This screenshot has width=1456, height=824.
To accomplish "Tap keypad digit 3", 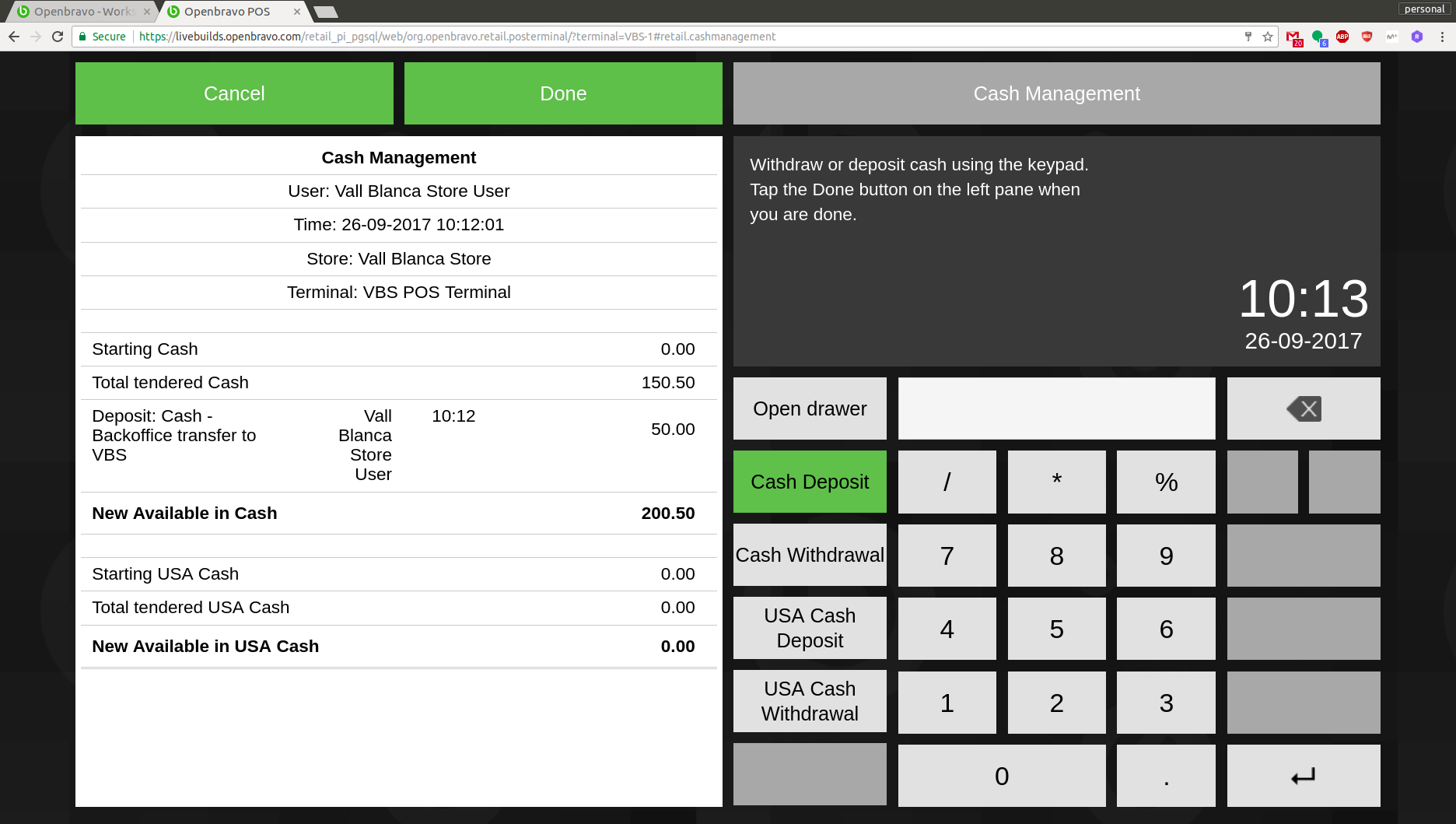I will tap(1166, 703).
